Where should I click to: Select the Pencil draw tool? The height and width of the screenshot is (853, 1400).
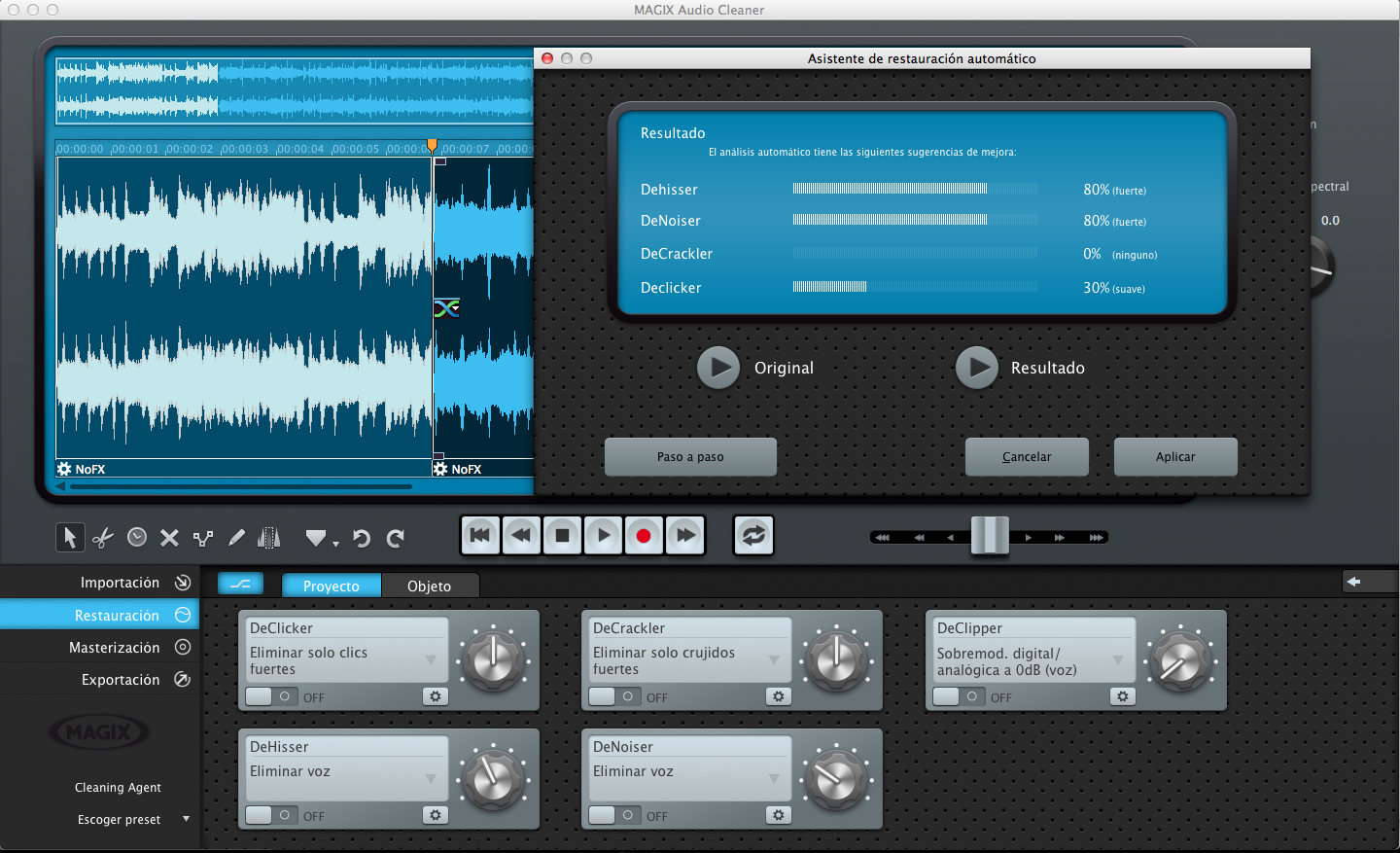tap(235, 537)
